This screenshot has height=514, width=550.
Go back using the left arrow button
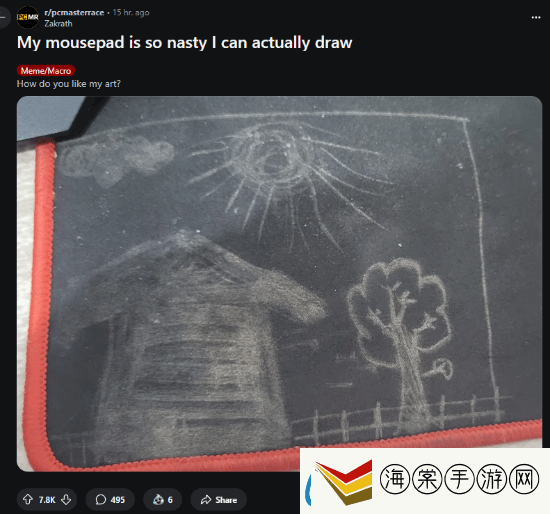[4, 17]
